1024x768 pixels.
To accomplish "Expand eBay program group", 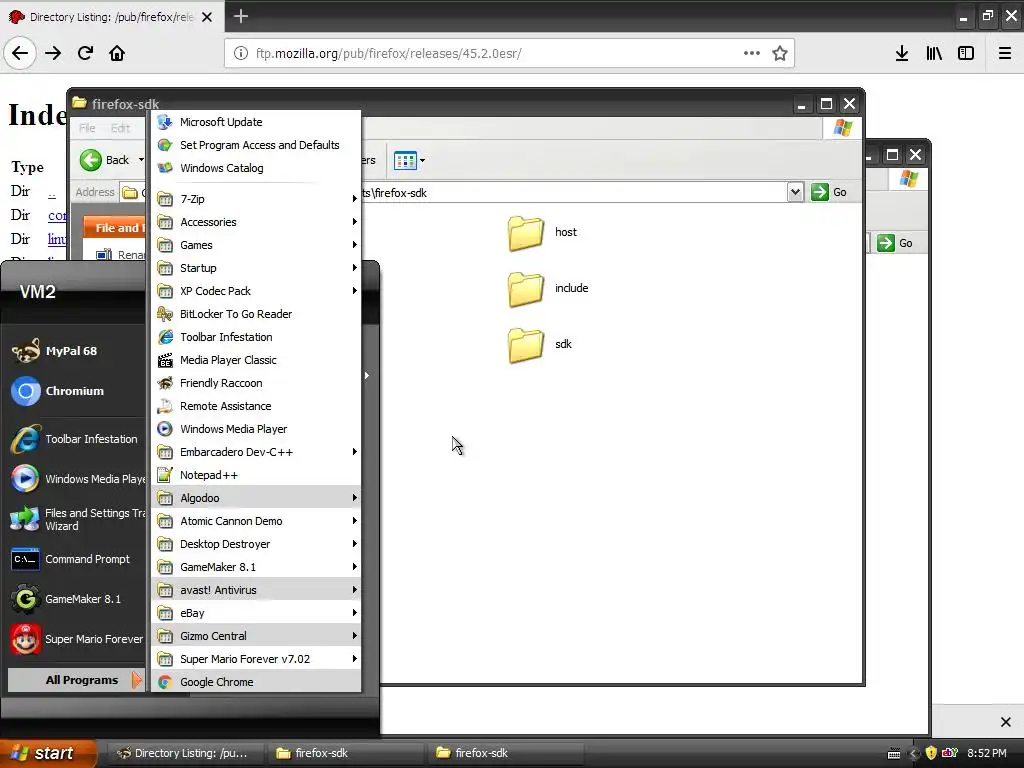I will (x=256, y=613).
